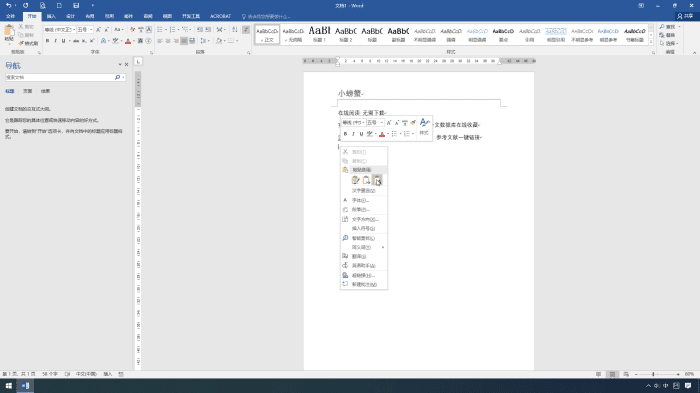Click the navigation pane search field
The width and height of the screenshot is (700, 393).
[59, 77]
